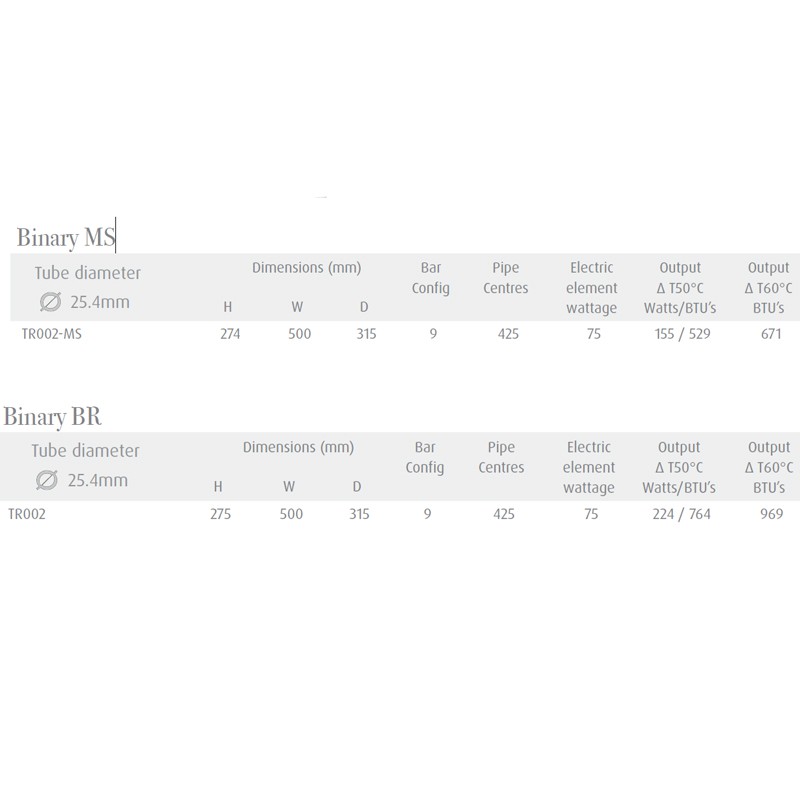Click the 969 BTU output value
This screenshot has height=800, width=800.
(771, 514)
